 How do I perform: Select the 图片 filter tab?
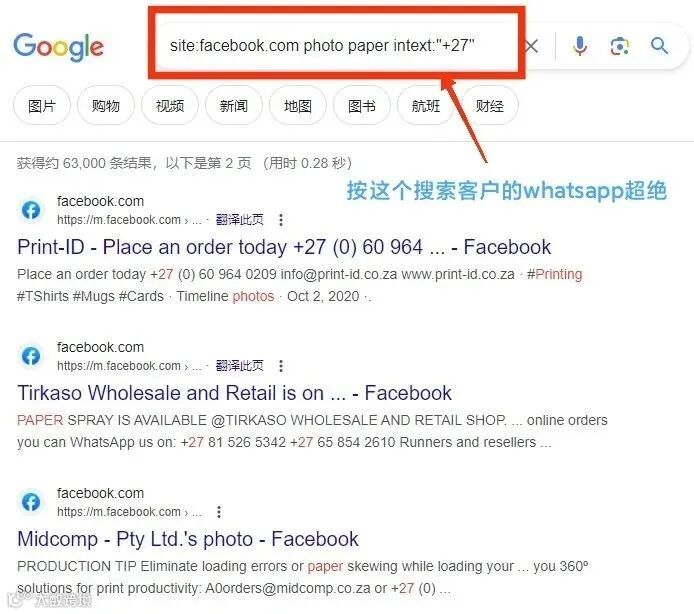click(42, 106)
